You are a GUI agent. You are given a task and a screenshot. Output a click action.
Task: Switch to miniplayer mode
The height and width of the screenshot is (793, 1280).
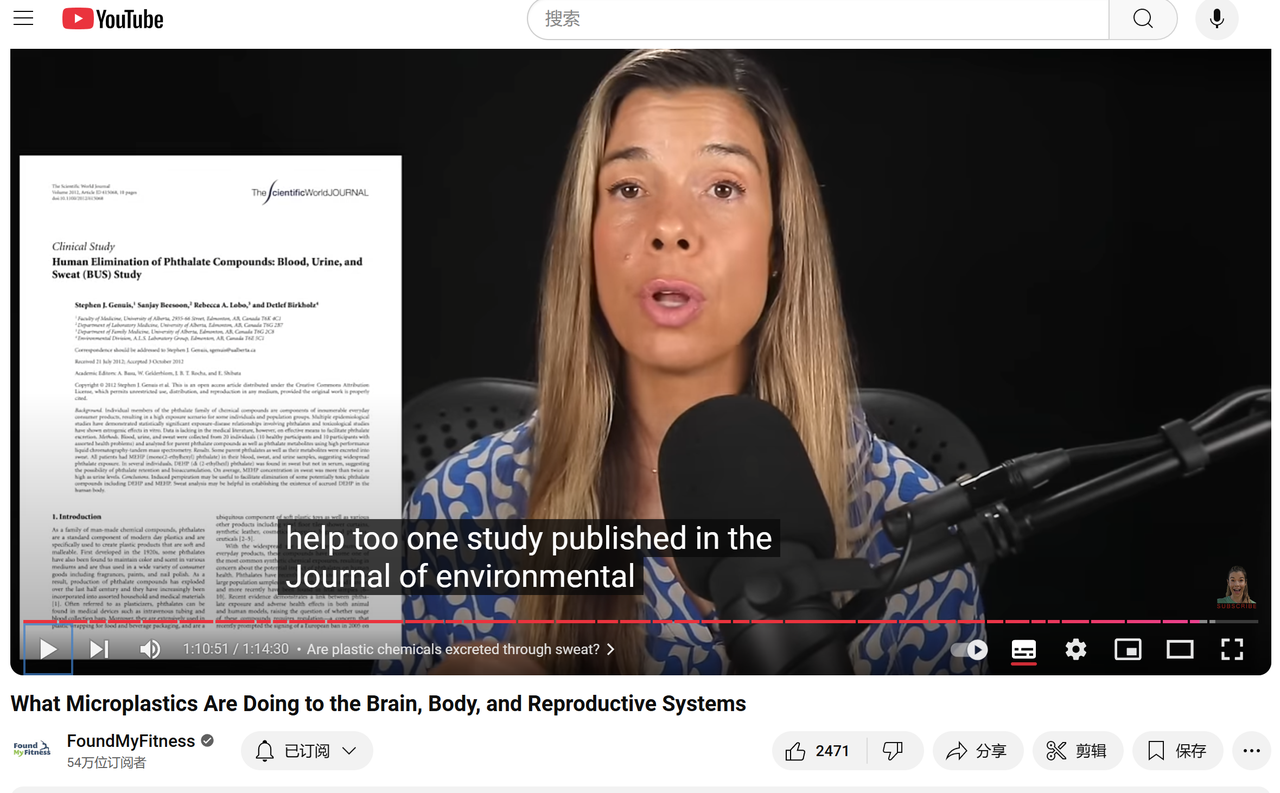coord(1128,650)
